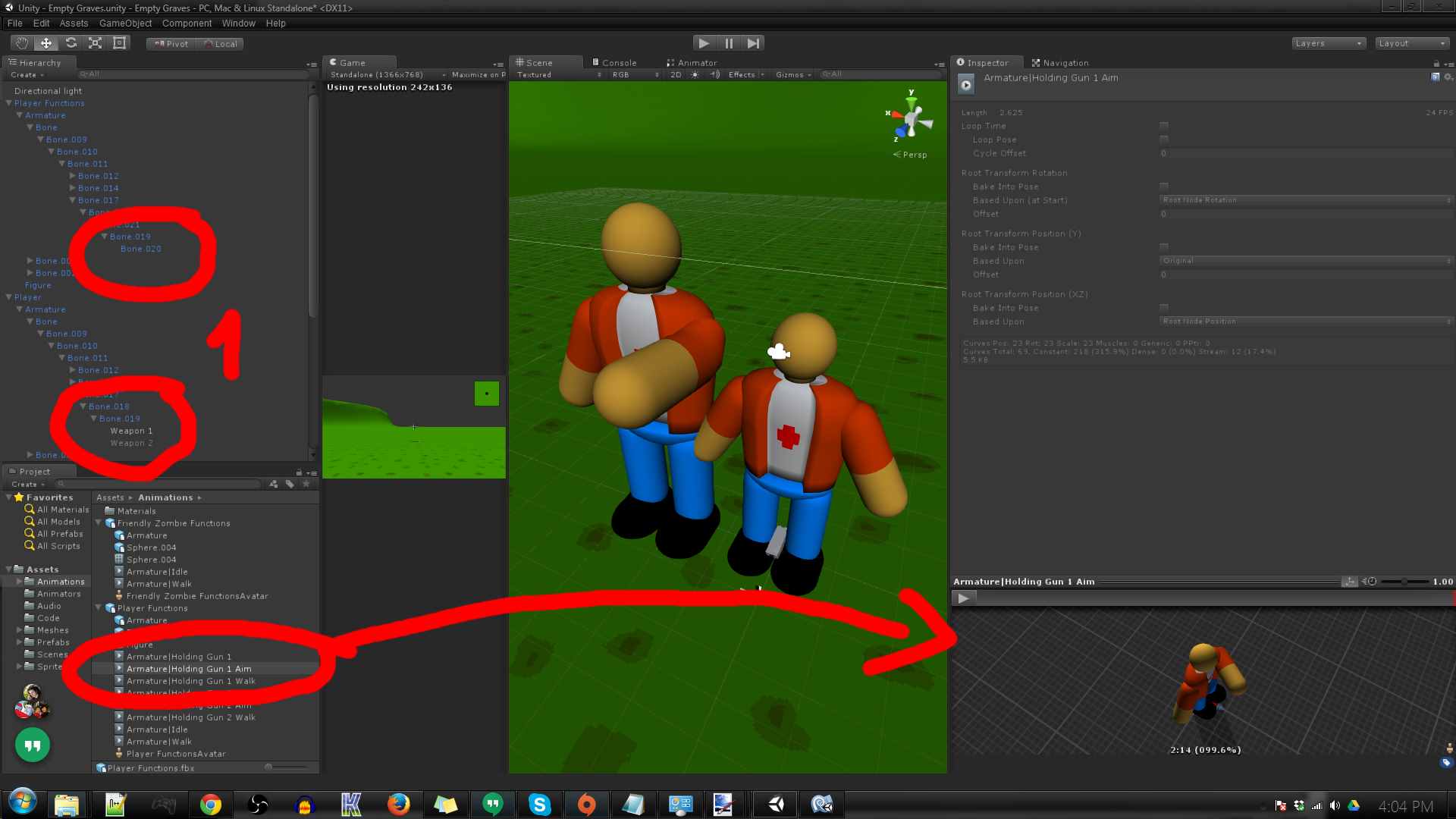The width and height of the screenshot is (1456, 819).
Task: Open Chrome from the taskbar
Action: coord(211,805)
